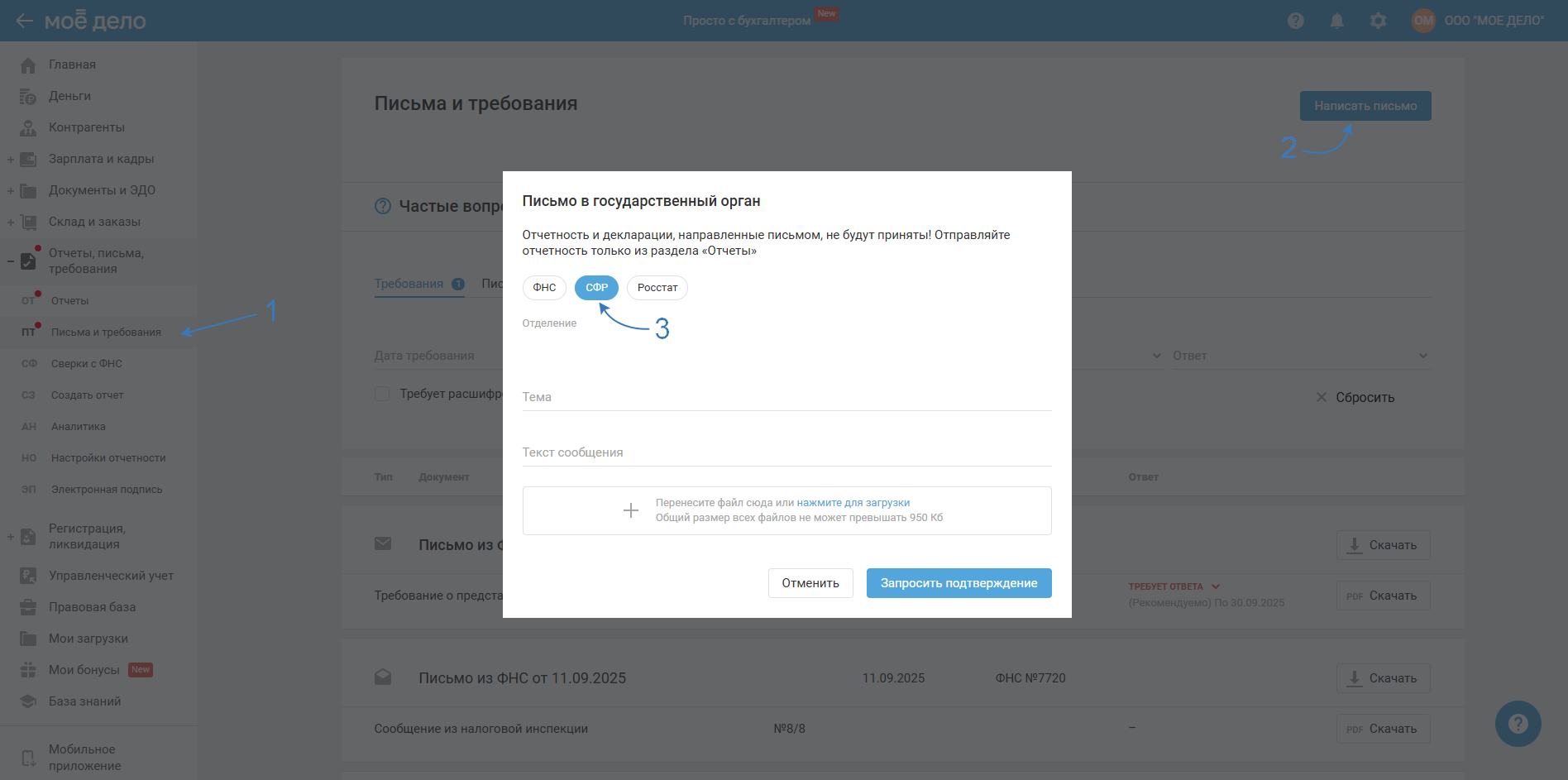The image size is (1568, 780).
Task: Click the back arrow in header
Action: pos(24,21)
